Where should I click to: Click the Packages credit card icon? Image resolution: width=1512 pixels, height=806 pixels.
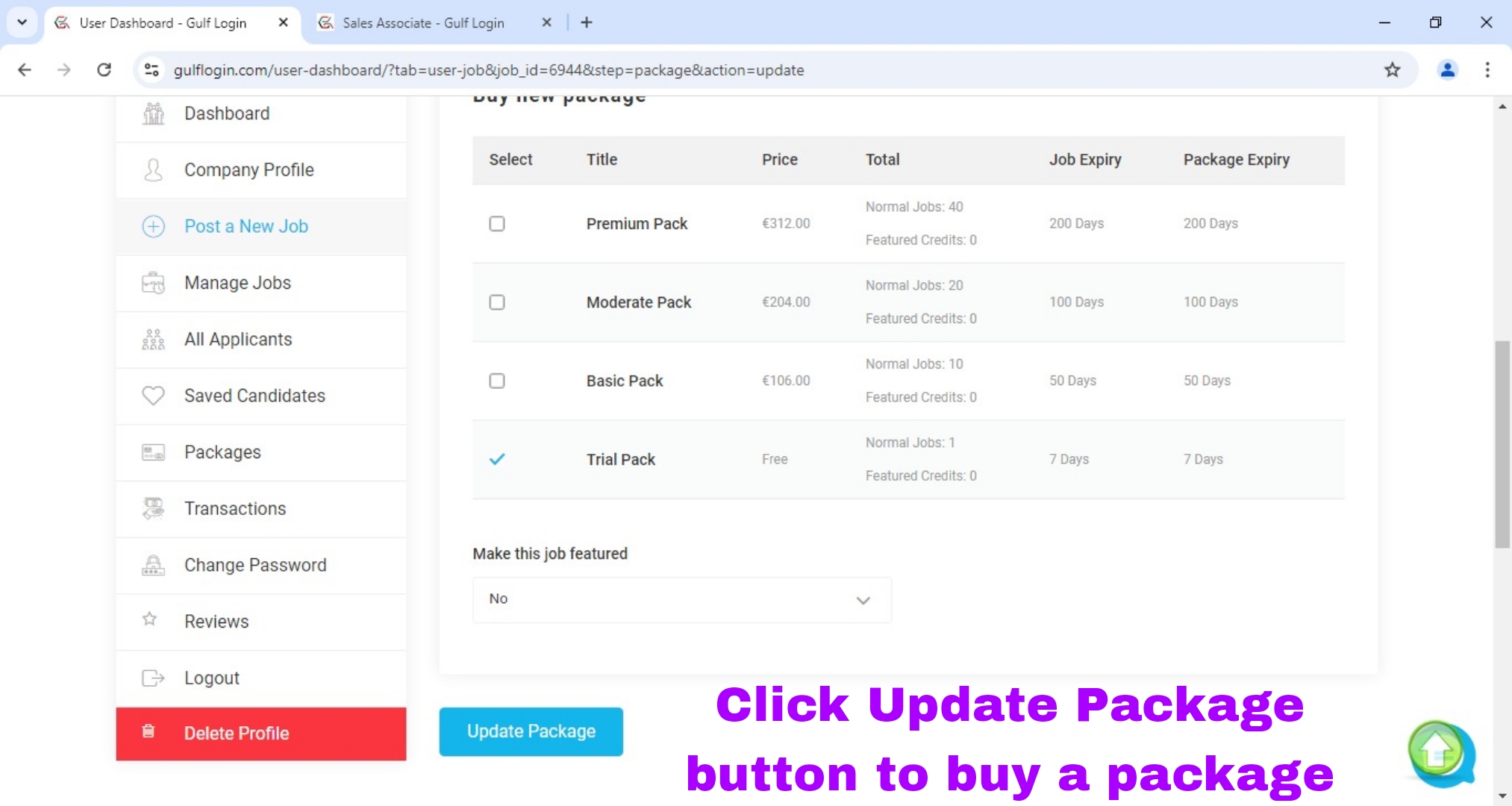[152, 452]
